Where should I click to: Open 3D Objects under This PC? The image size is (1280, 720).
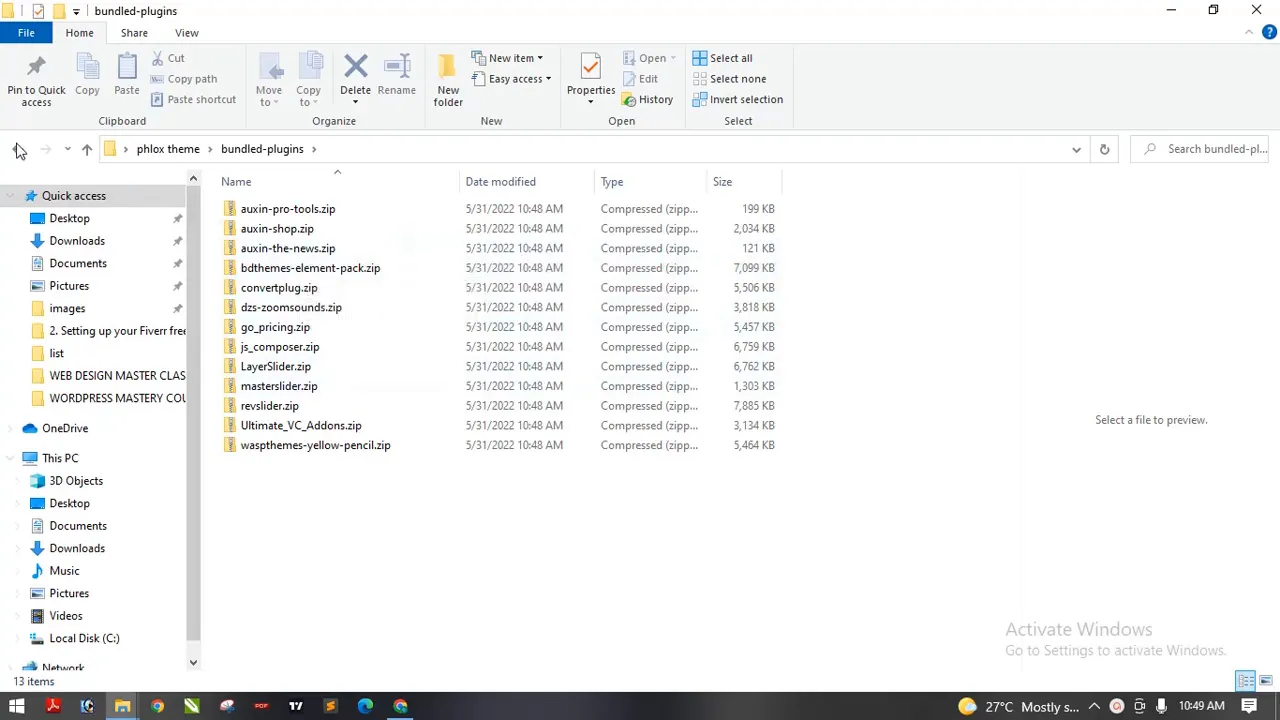pos(76,481)
